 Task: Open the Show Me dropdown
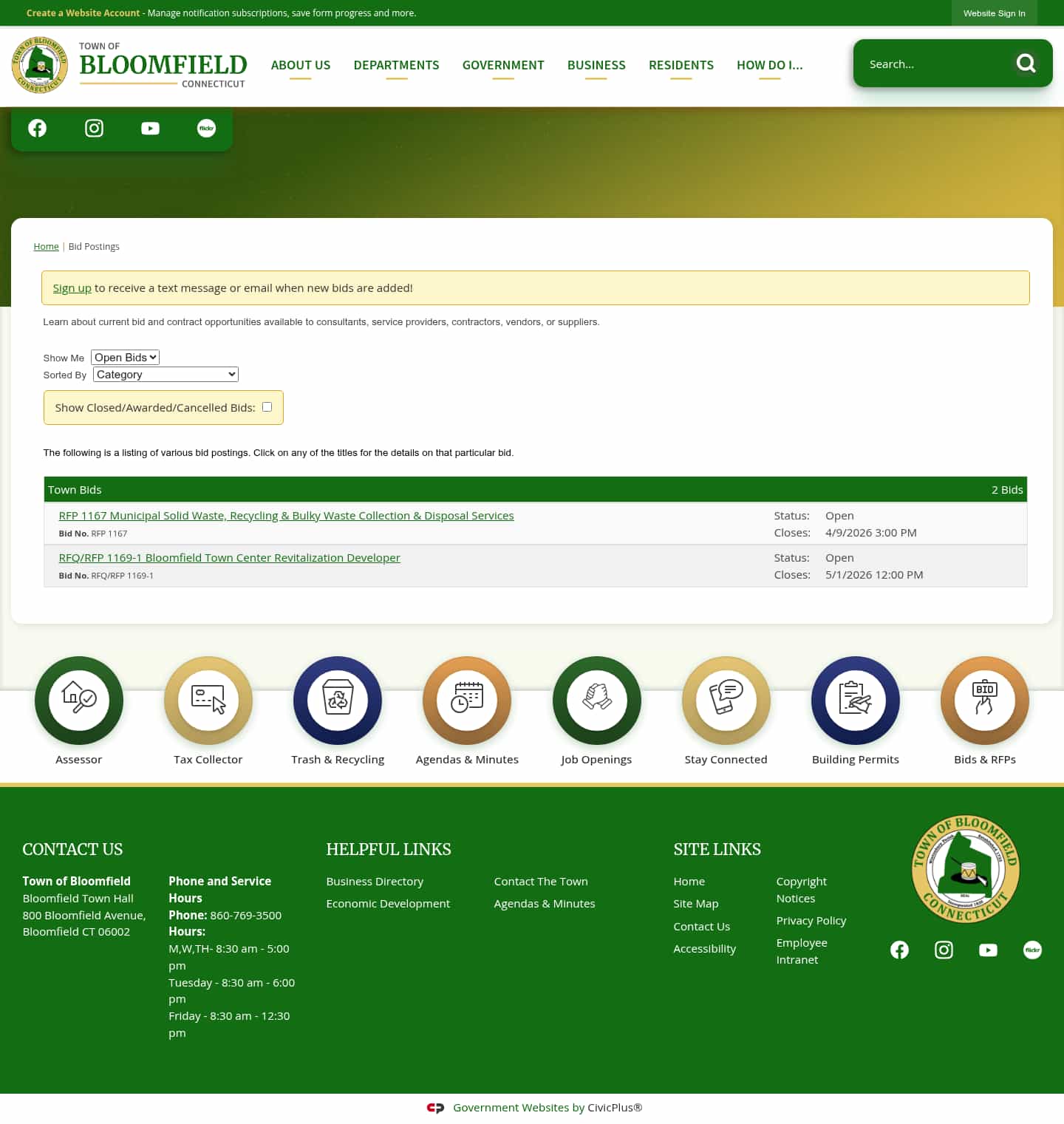coord(124,357)
